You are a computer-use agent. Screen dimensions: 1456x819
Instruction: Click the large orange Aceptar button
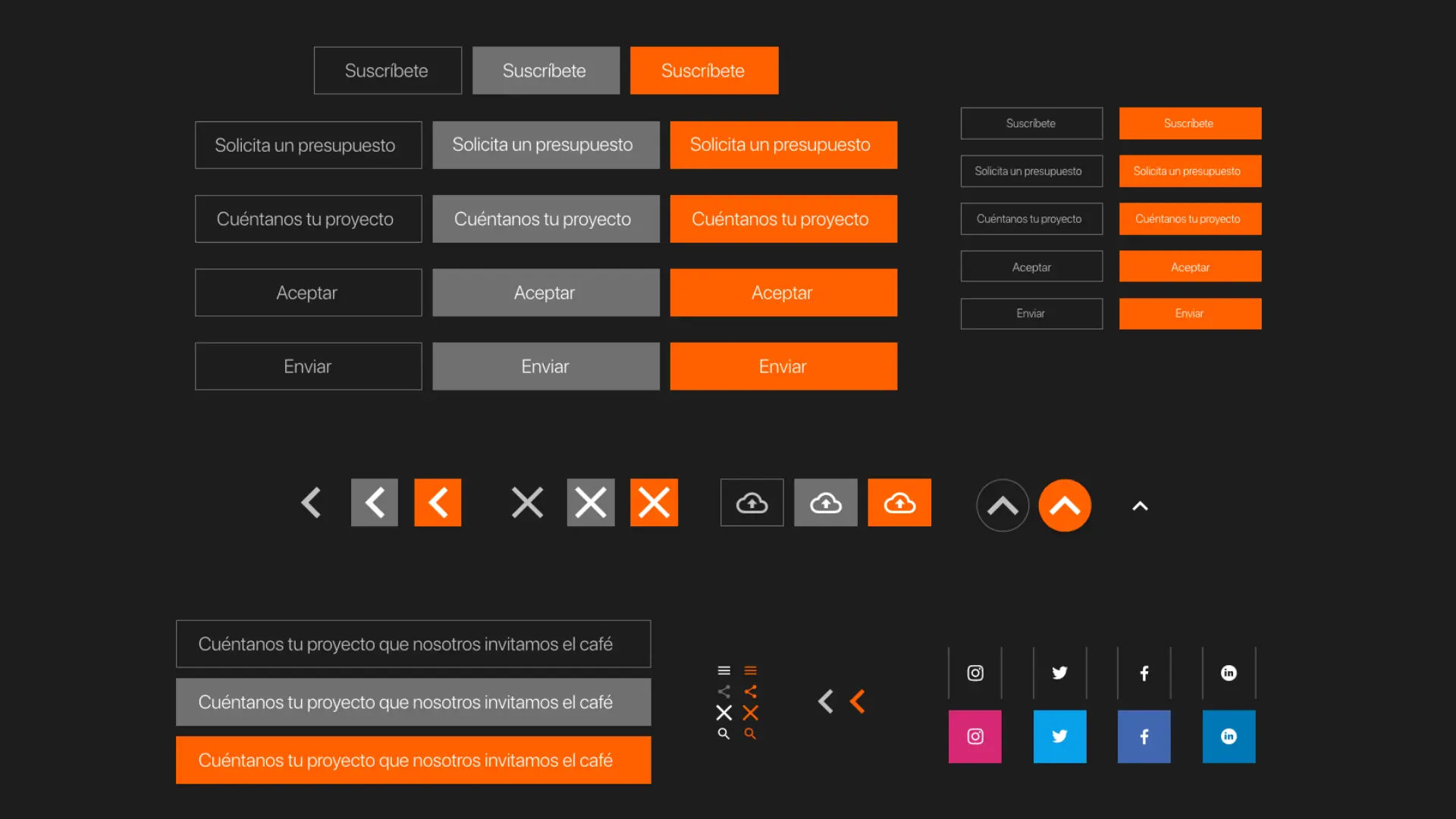click(x=783, y=293)
